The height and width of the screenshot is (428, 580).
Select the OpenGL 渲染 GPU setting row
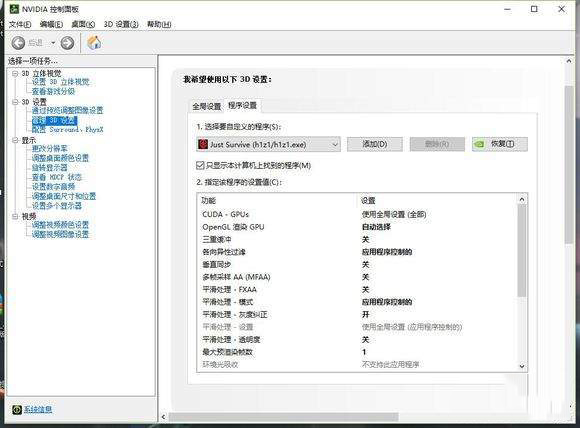point(357,227)
